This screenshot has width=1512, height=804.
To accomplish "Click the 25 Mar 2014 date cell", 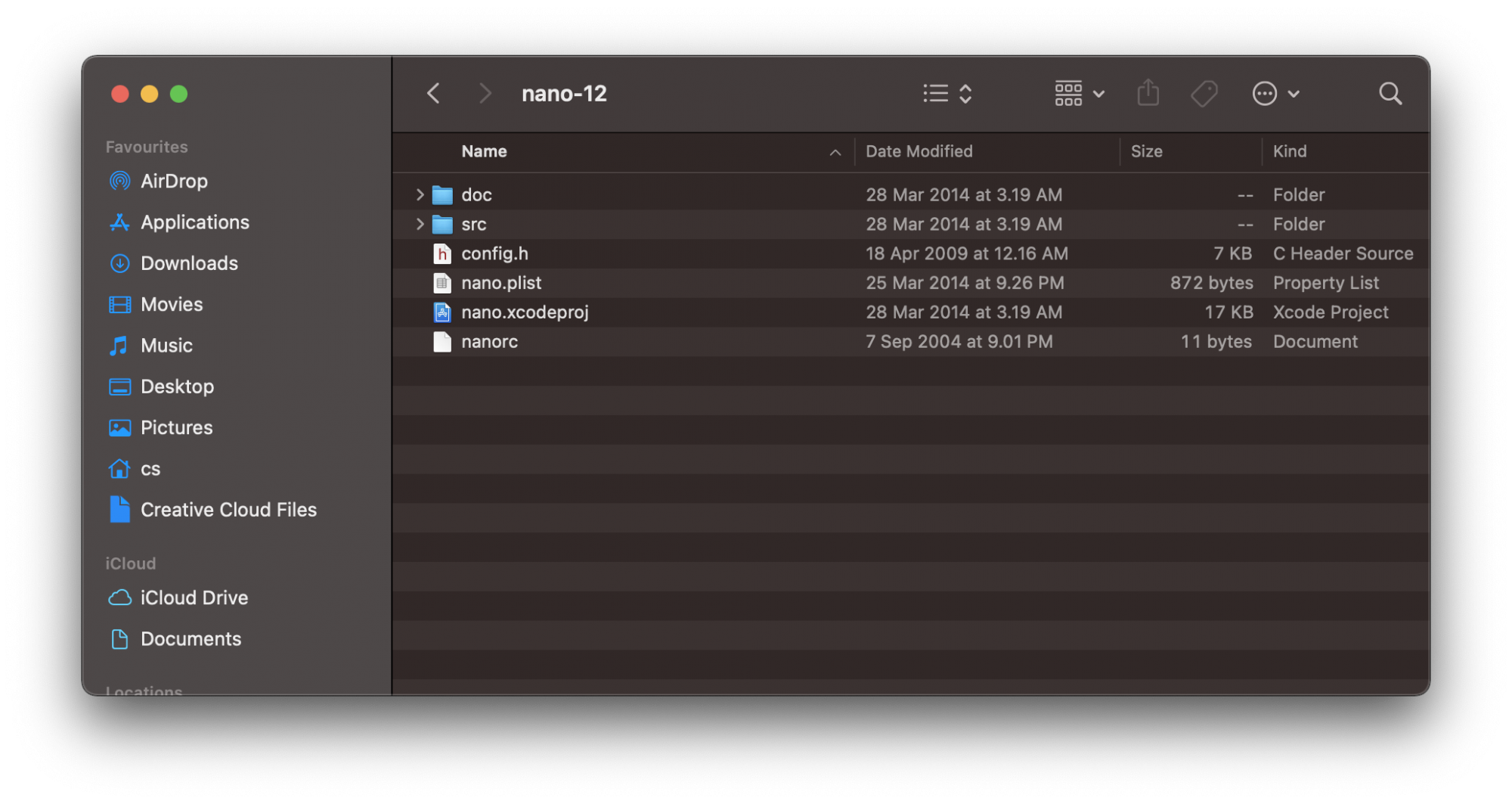I will 965,283.
